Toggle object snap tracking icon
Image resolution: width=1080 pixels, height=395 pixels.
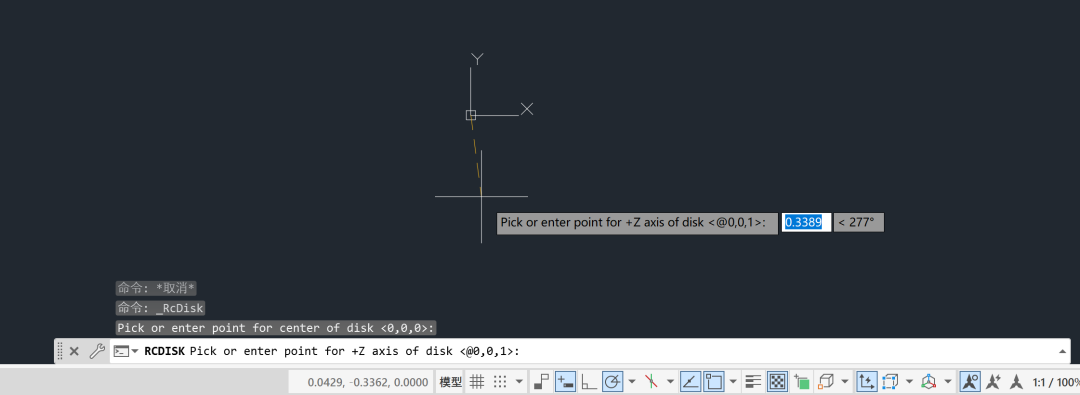pos(689,381)
